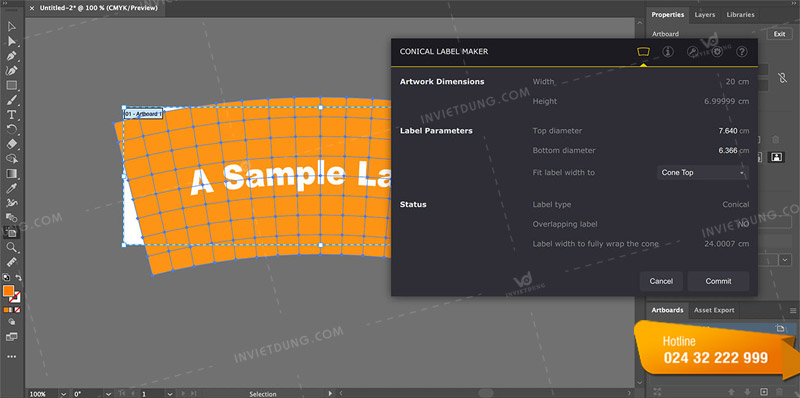
Task: Open the drawing modes button
Action: pyautogui.click(x=12, y=322)
